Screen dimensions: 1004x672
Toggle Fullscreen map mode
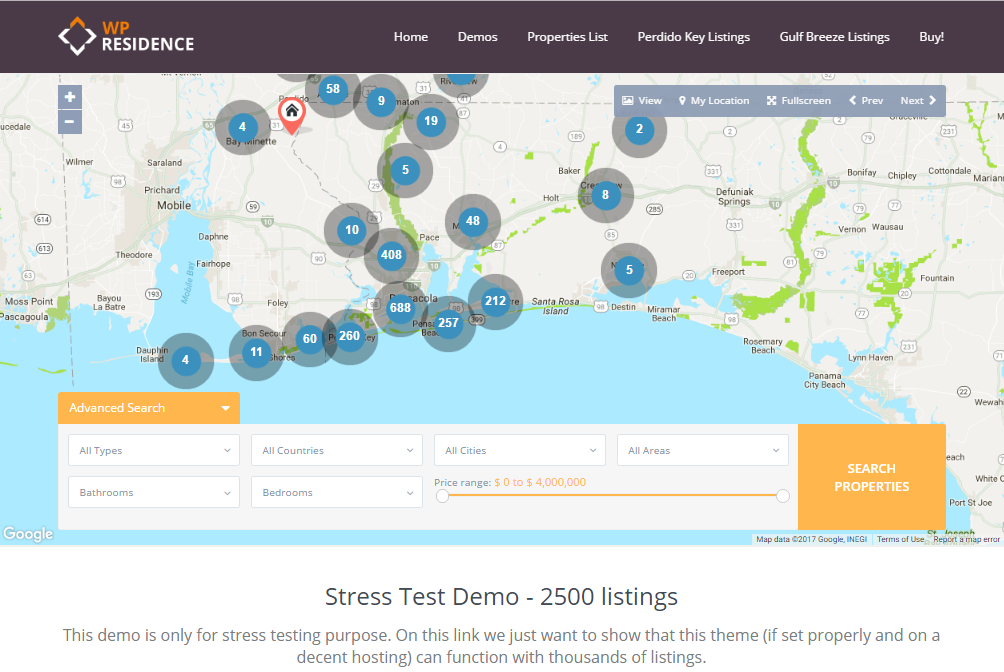[798, 101]
